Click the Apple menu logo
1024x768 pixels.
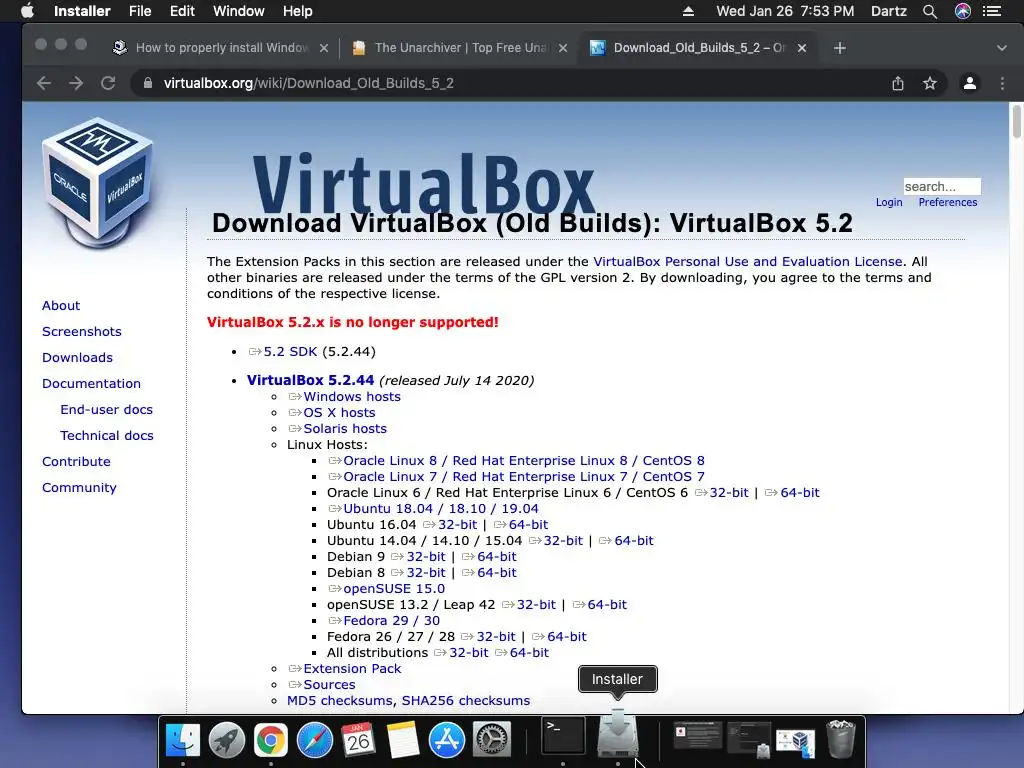pos(27,11)
